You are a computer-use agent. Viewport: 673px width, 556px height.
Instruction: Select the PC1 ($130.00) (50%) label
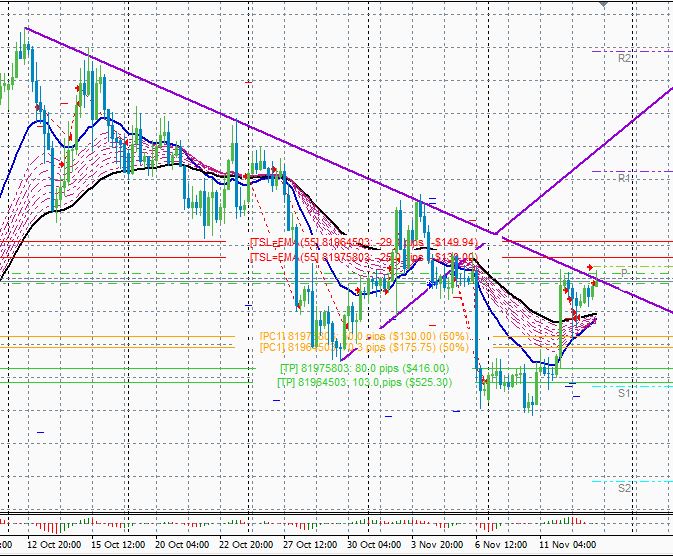click(x=364, y=336)
